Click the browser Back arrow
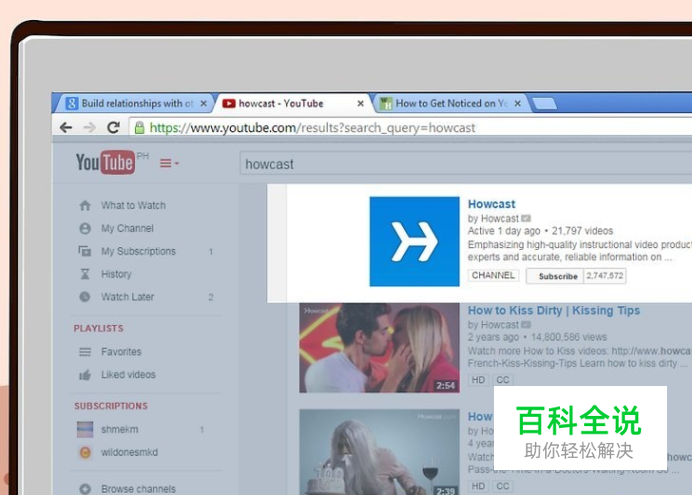692x495 pixels. [x=66, y=128]
